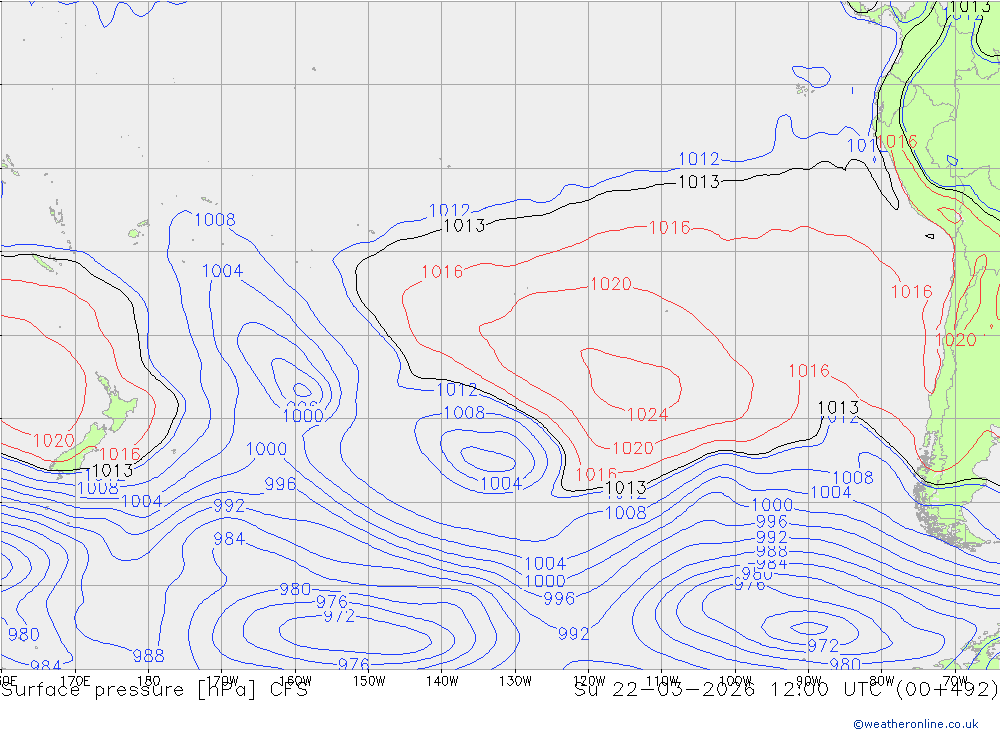Select the 150W longitude axis label
The width and height of the screenshot is (1000, 733).
pos(369,681)
